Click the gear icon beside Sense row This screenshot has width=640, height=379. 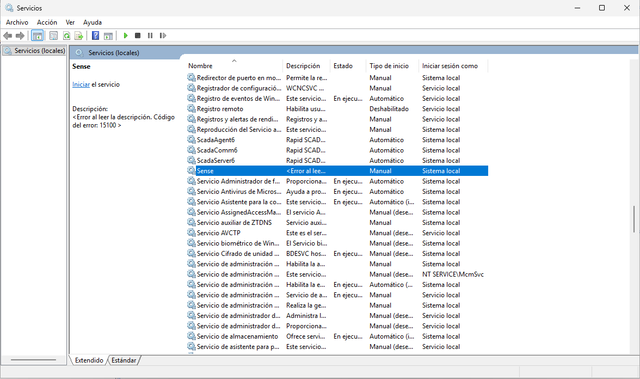[191, 171]
